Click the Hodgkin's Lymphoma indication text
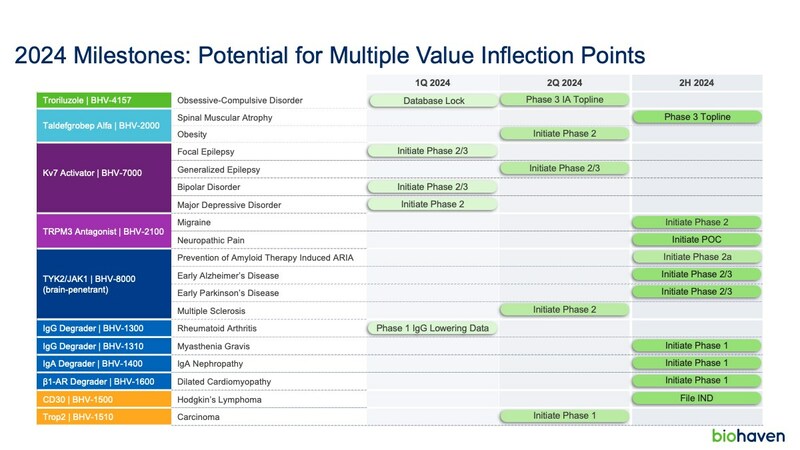 (222, 397)
